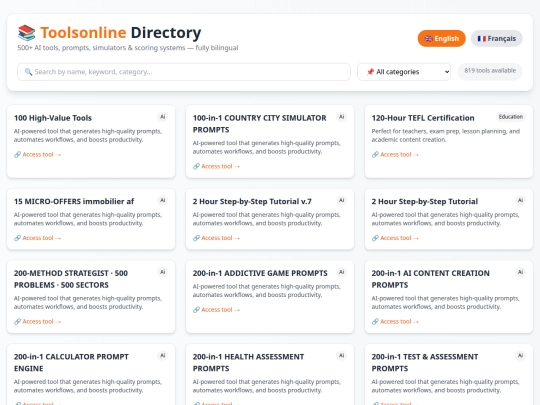Click AI tag on Health Assessment Prompts card
The image size is (540, 405).
click(x=341, y=355)
